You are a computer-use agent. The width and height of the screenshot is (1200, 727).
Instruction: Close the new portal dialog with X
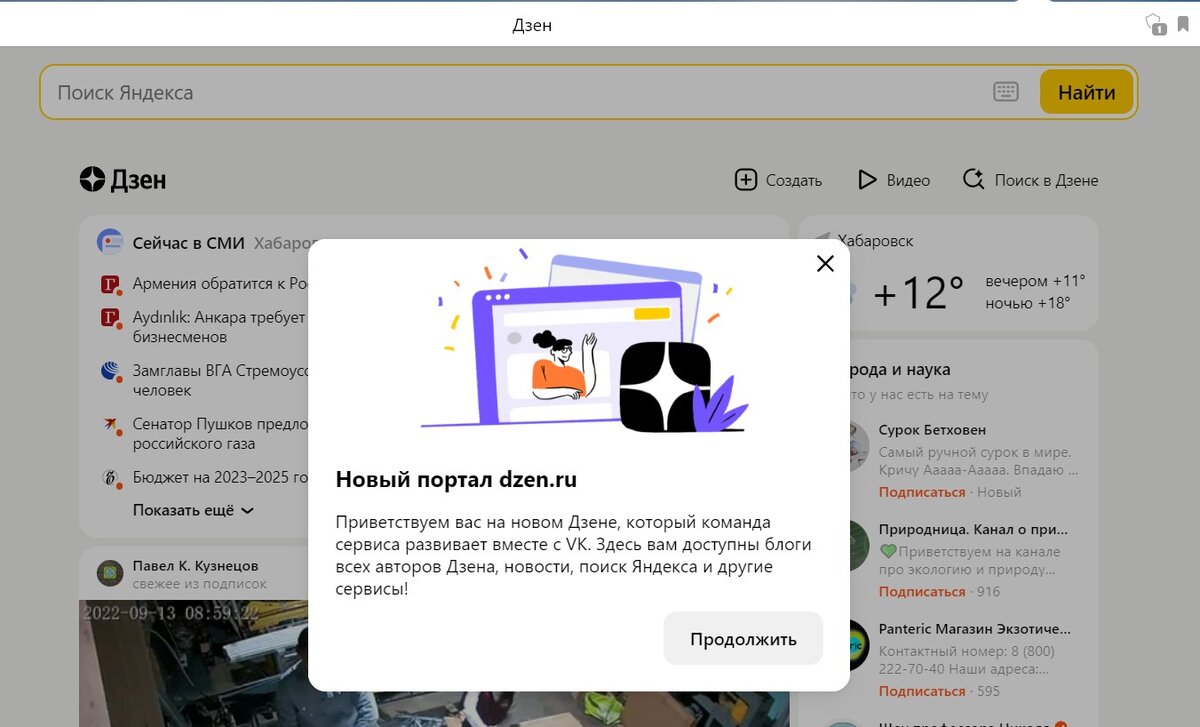click(825, 264)
